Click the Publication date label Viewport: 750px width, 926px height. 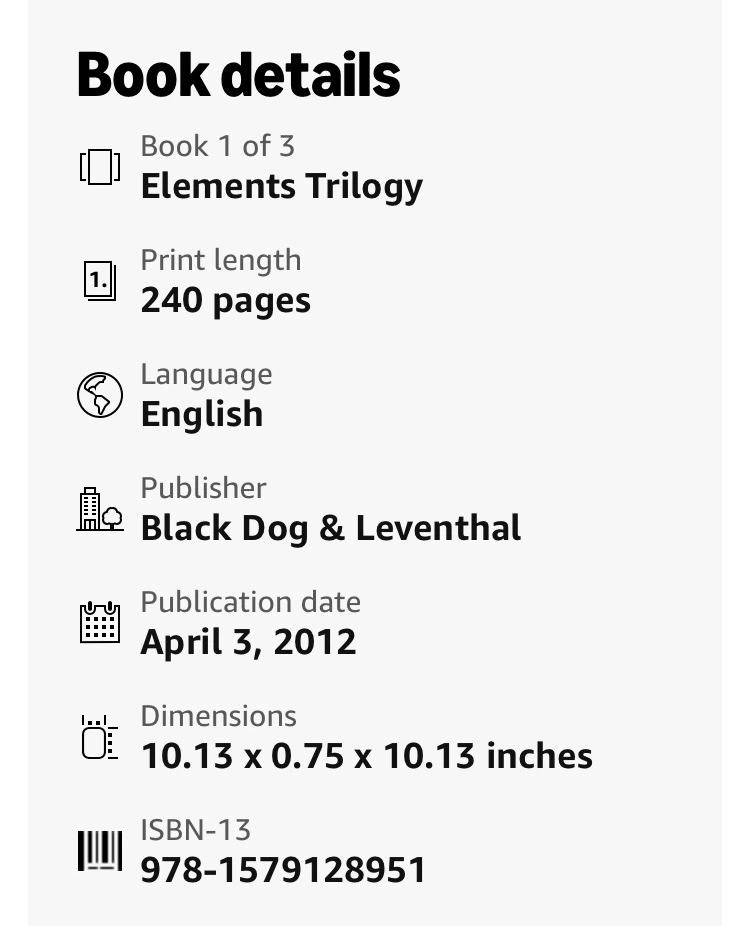(250, 602)
